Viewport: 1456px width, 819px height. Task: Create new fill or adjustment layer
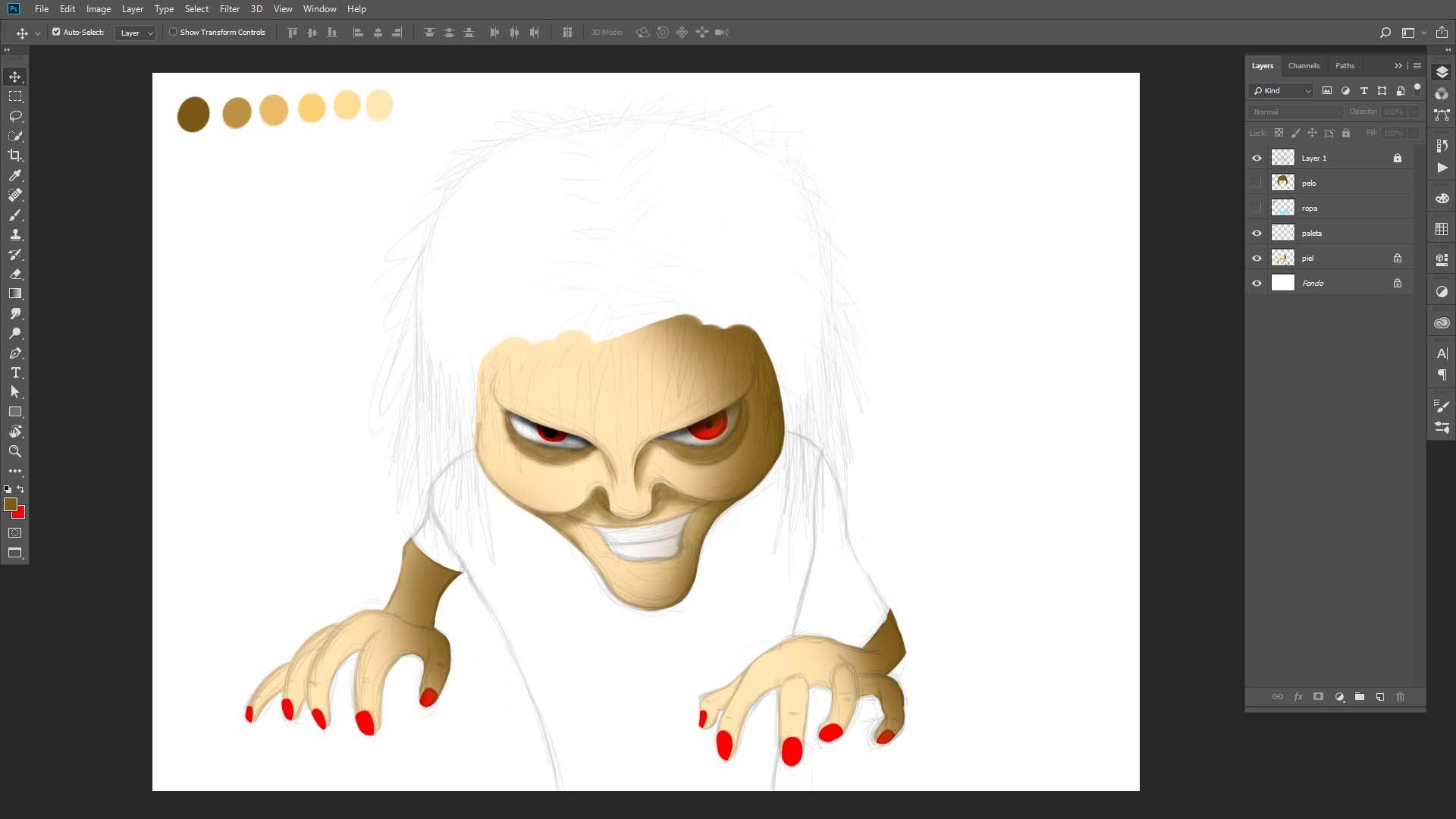point(1339,697)
